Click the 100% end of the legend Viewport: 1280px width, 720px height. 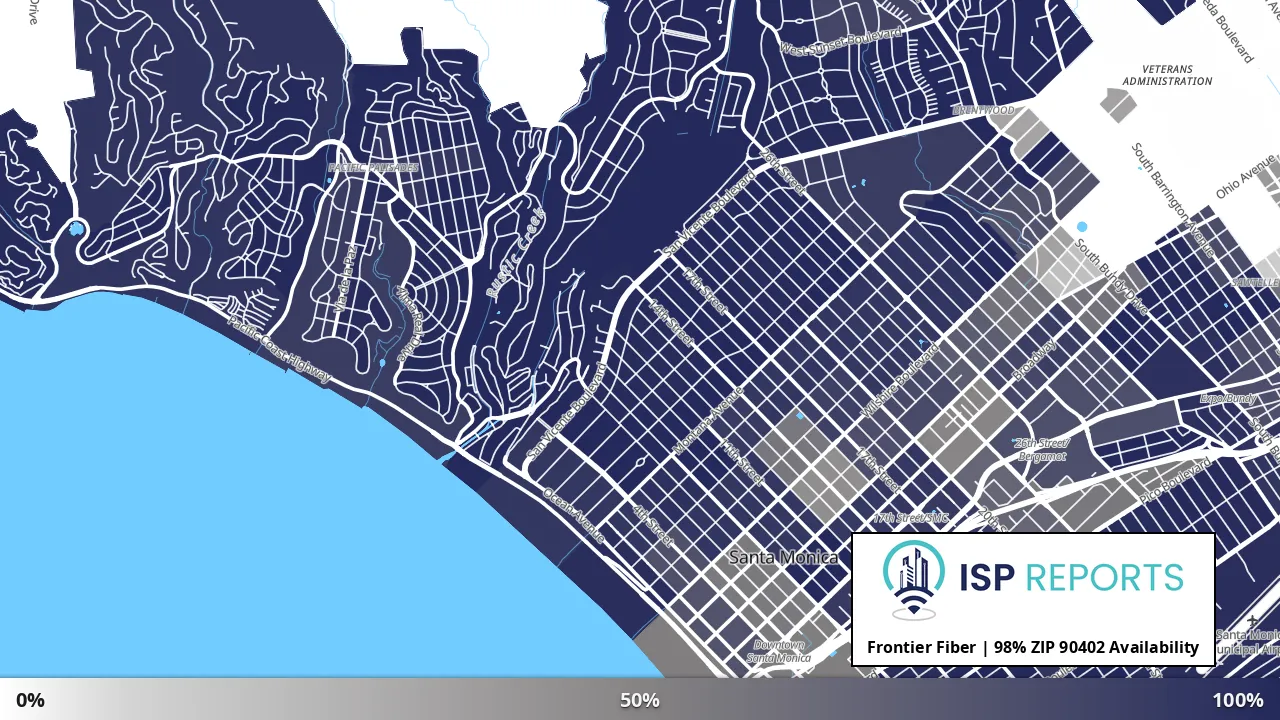1238,700
